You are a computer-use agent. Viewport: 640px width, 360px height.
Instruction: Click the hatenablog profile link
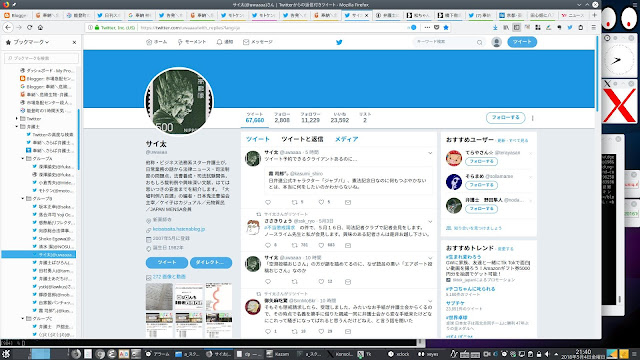[x=179, y=229]
